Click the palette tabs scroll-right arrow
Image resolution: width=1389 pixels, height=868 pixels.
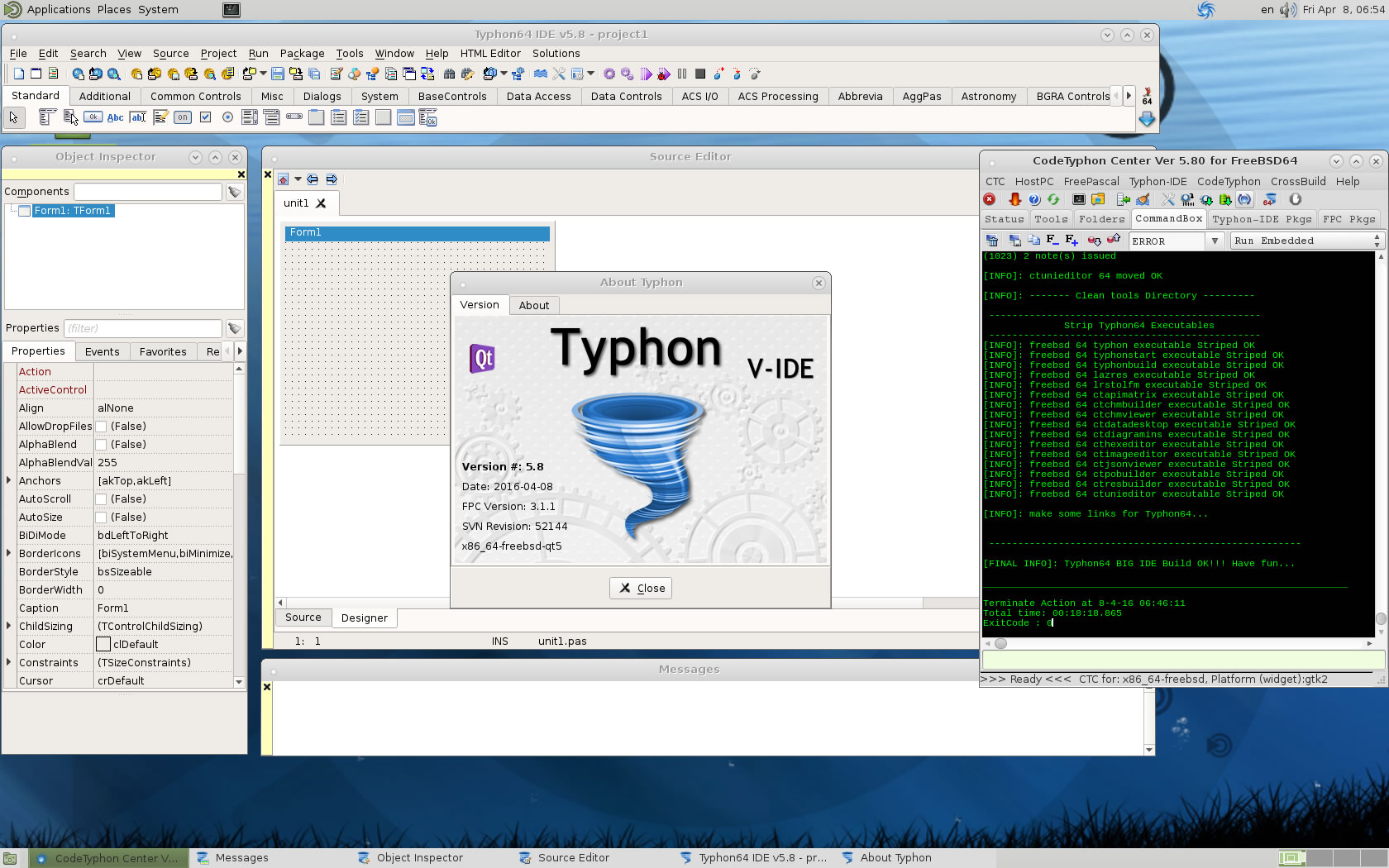[1128, 96]
